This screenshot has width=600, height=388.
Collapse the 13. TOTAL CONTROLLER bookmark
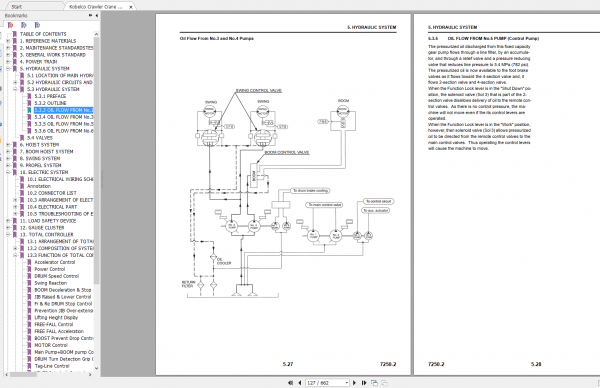point(8,235)
